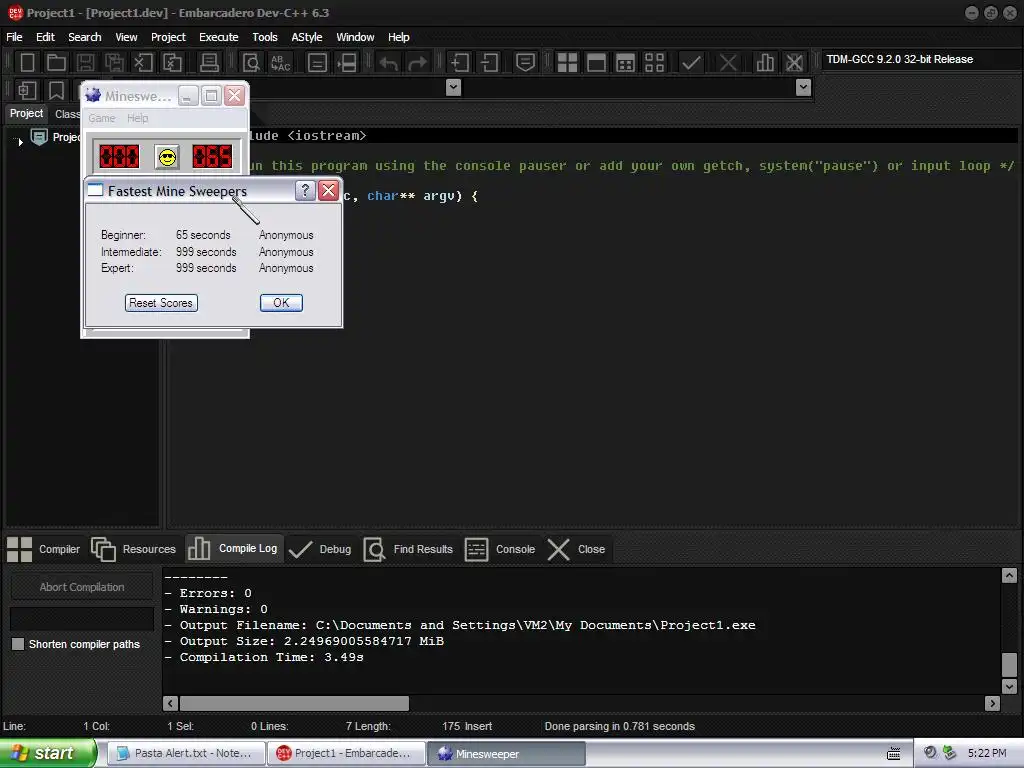Viewport: 1024px width, 768px height.
Task: Open the Execute menu
Action: click(219, 37)
